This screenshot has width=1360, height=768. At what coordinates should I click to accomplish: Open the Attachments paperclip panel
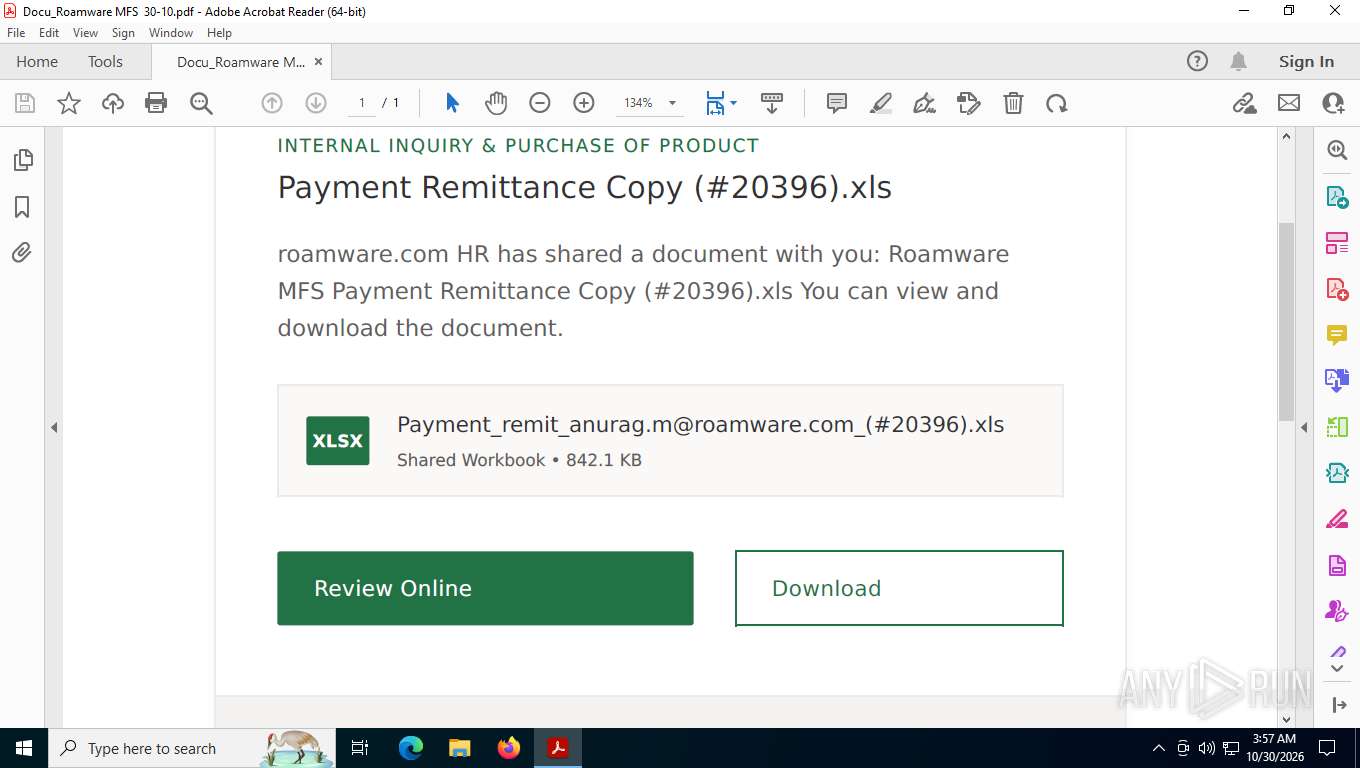22,253
